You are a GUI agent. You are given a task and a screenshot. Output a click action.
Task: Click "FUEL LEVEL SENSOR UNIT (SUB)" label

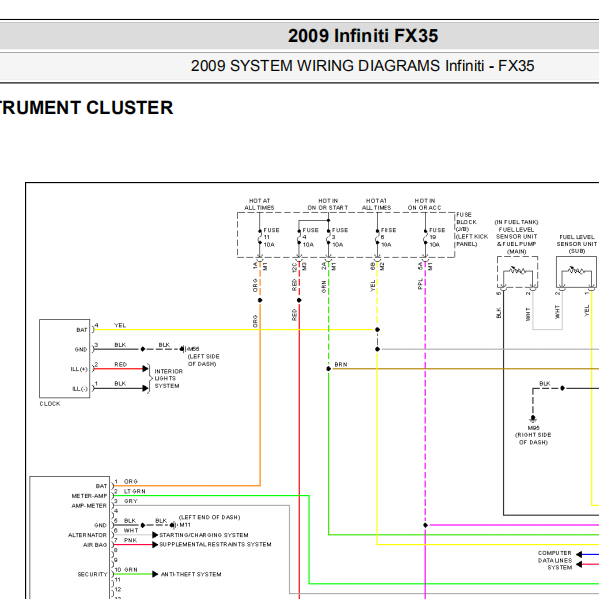pyautogui.click(x=576, y=244)
